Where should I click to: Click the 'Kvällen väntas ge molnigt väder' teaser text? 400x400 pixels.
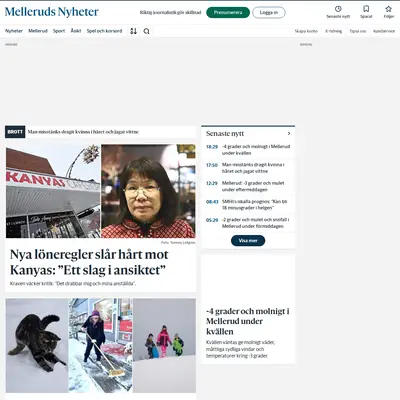(x=240, y=349)
